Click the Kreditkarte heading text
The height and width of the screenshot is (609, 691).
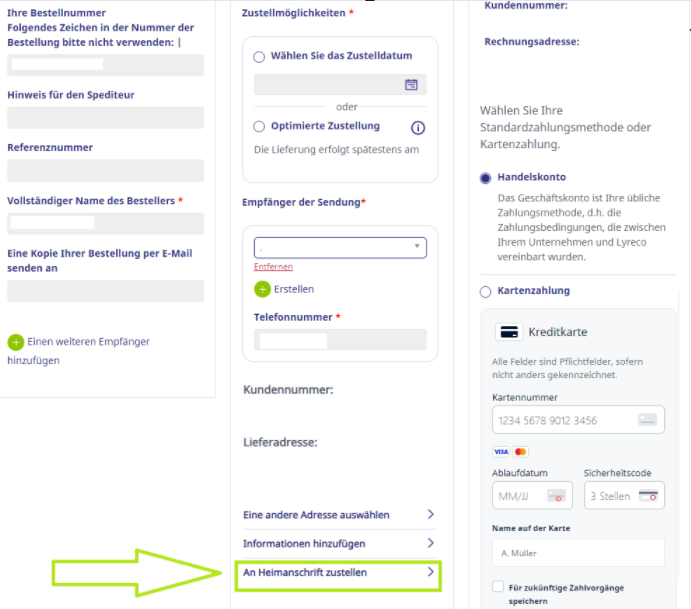pos(558,332)
